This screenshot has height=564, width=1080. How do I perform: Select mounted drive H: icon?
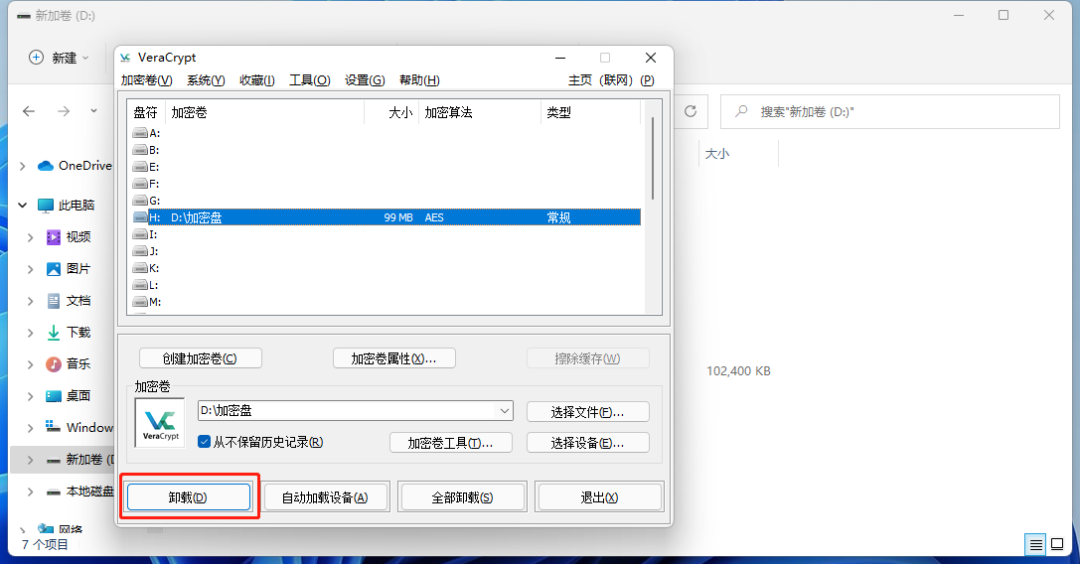point(140,218)
